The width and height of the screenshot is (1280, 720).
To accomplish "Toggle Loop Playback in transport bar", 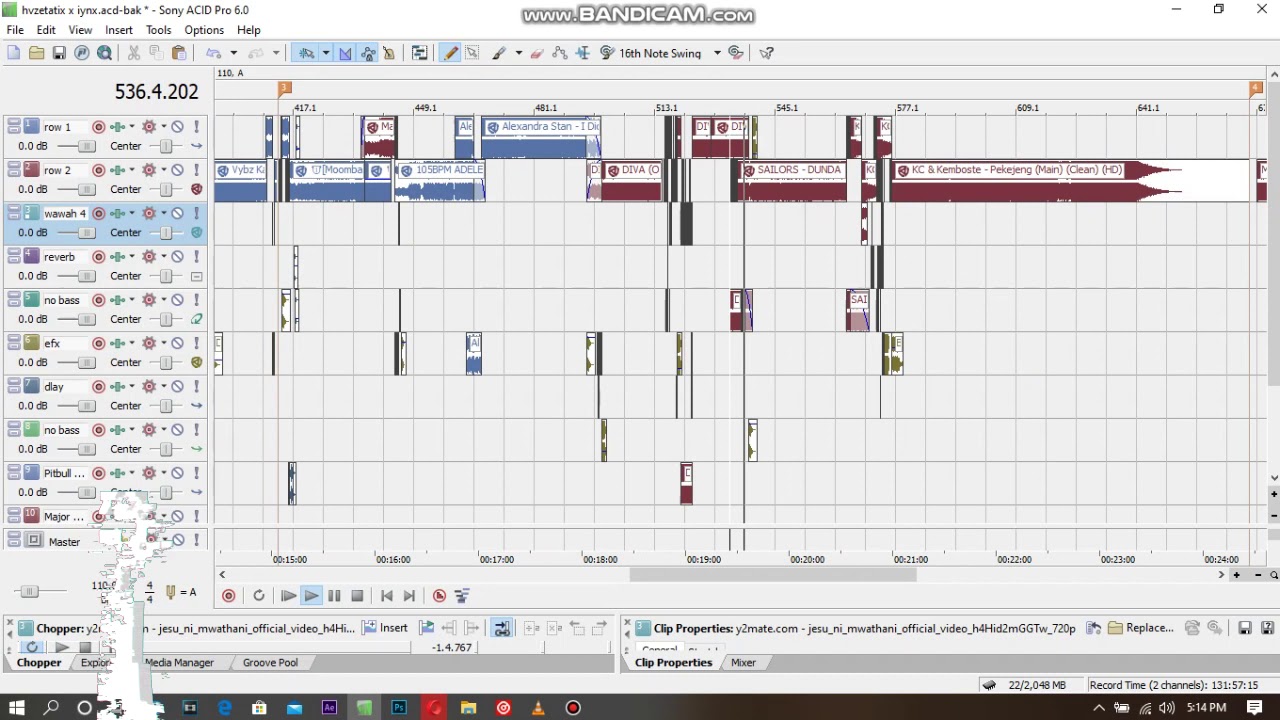I will (x=259, y=596).
